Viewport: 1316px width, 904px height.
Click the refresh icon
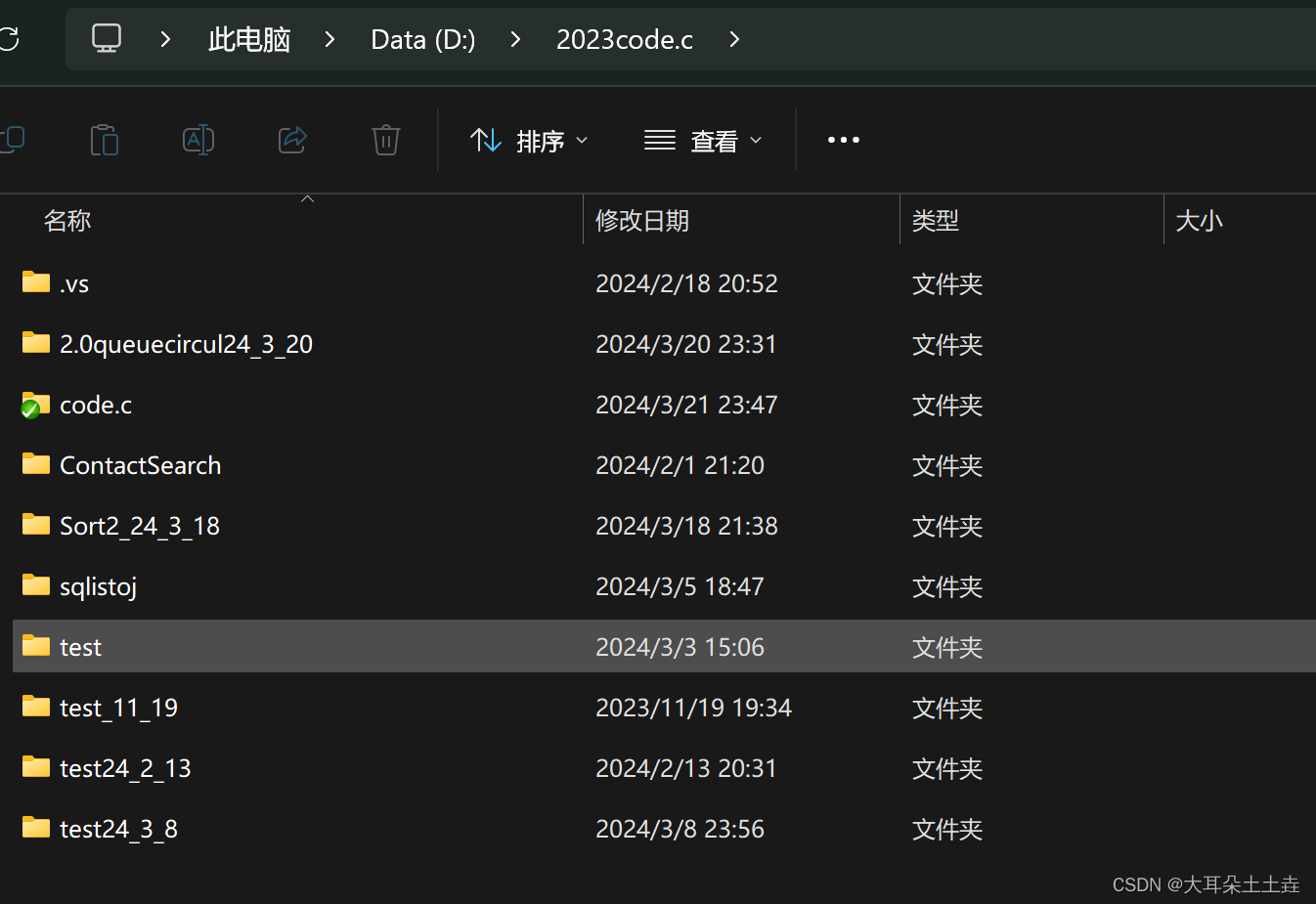click(x=9, y=39)
